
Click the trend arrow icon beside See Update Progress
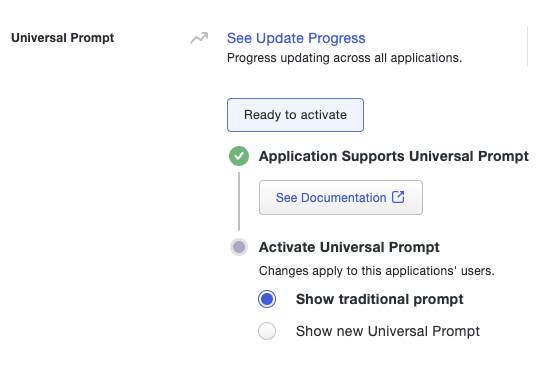[x=199, y=38]
